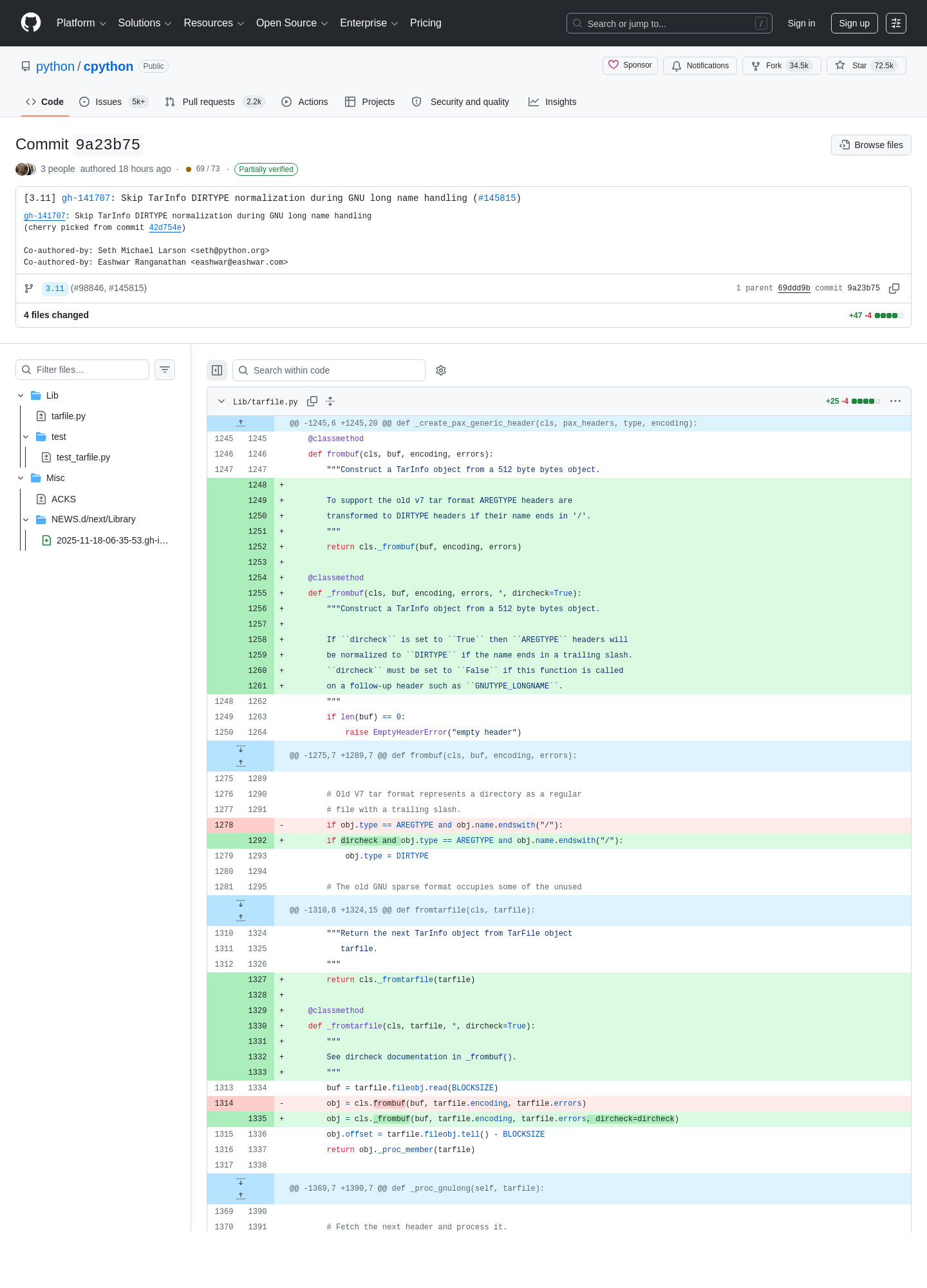Expand hidden lines above line 1245

(x=241, y=423)
